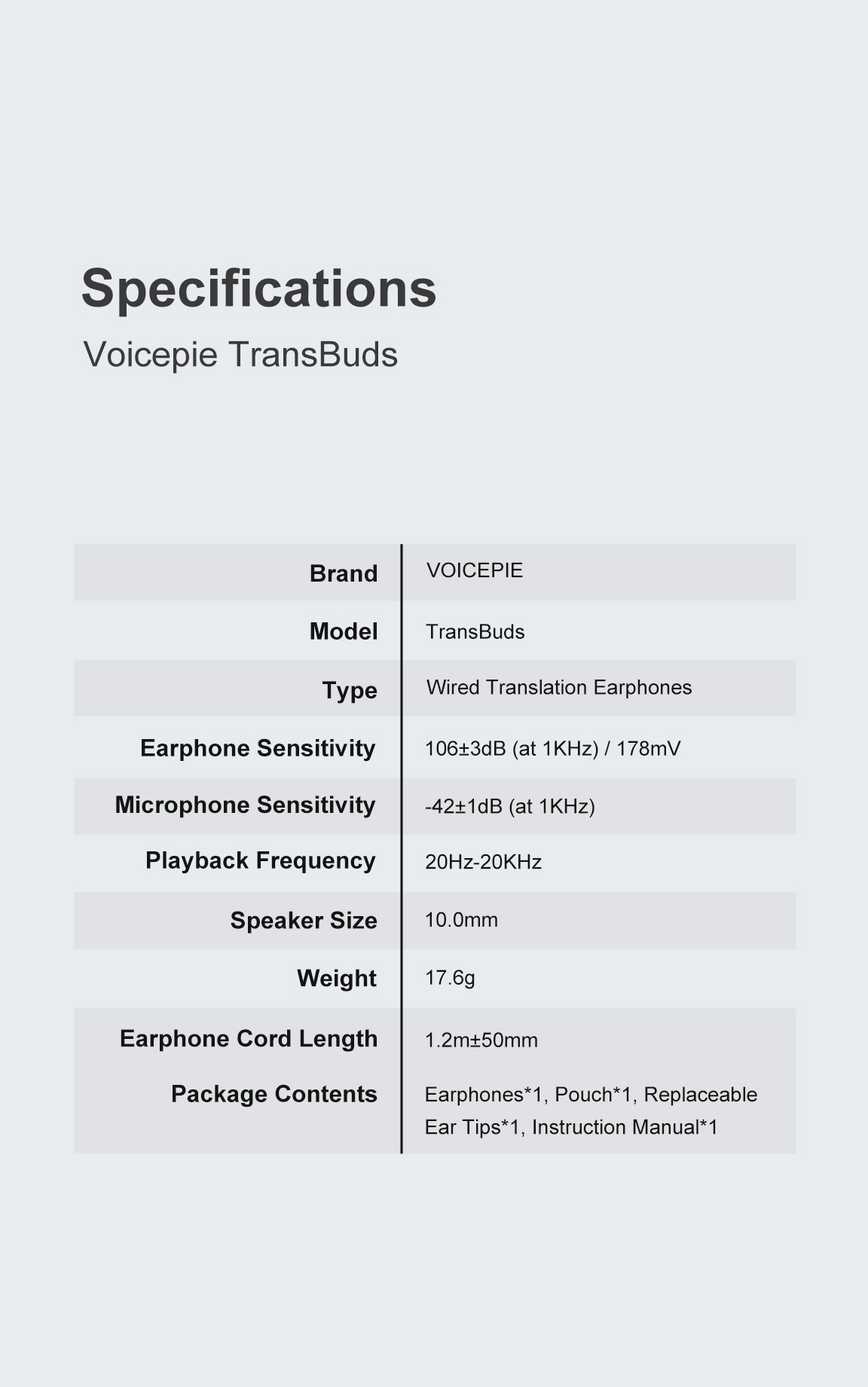Click the Package Contents label
This screenshot has height=1387, width=868.
274,1094
